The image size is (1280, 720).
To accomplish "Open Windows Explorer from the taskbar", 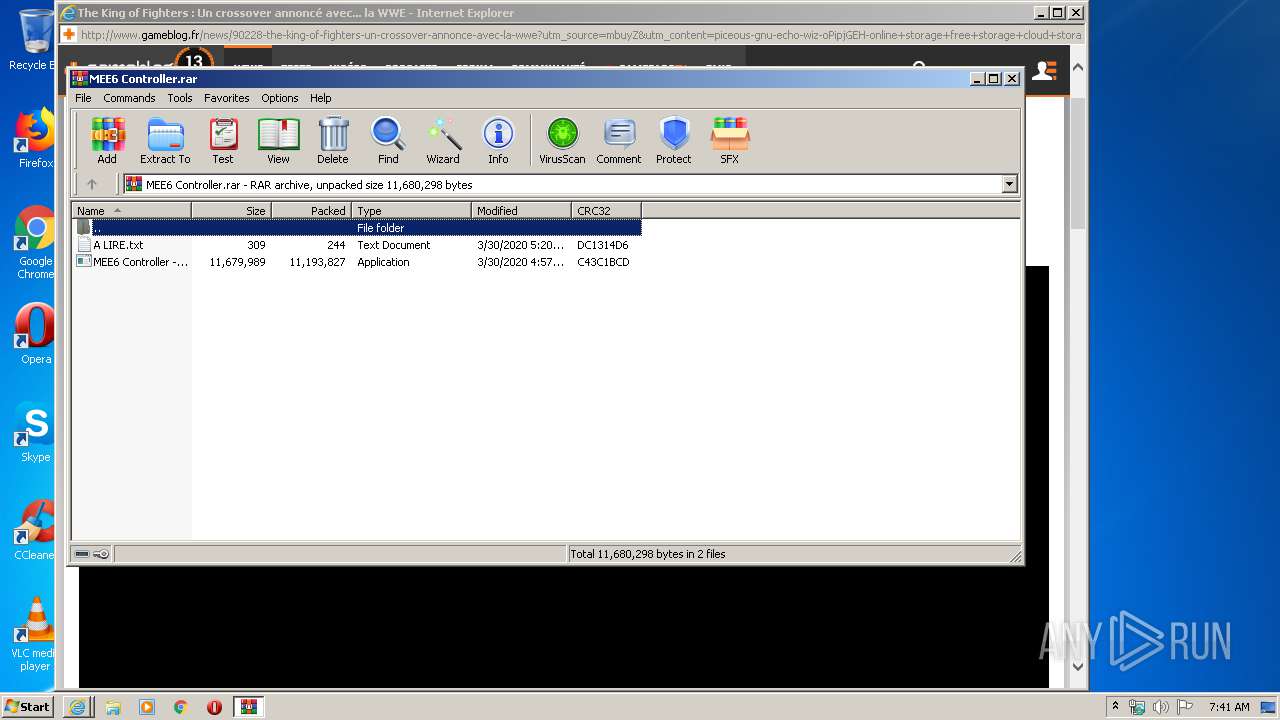I will tap(113, 707).
